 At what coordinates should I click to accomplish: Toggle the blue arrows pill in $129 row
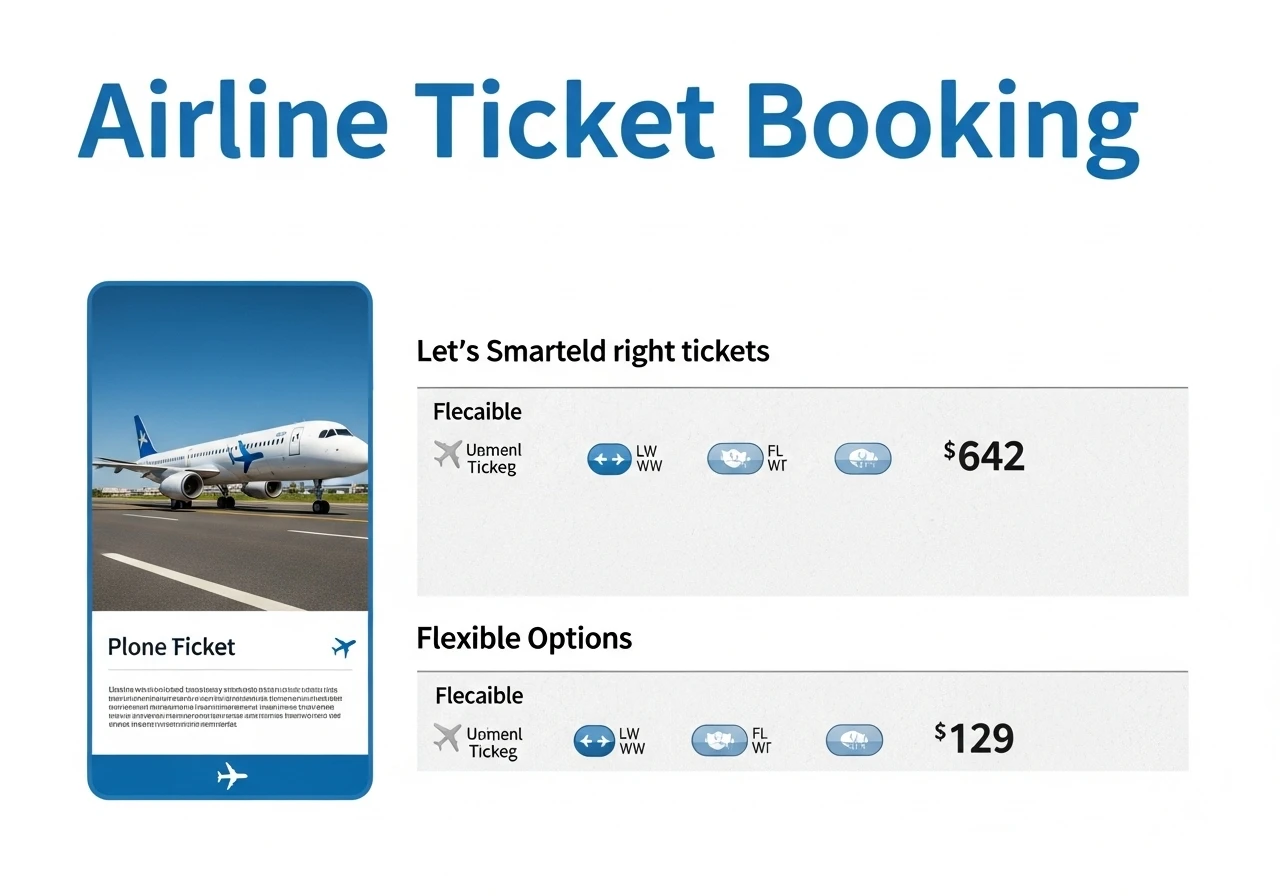click(x=595, y=741)
